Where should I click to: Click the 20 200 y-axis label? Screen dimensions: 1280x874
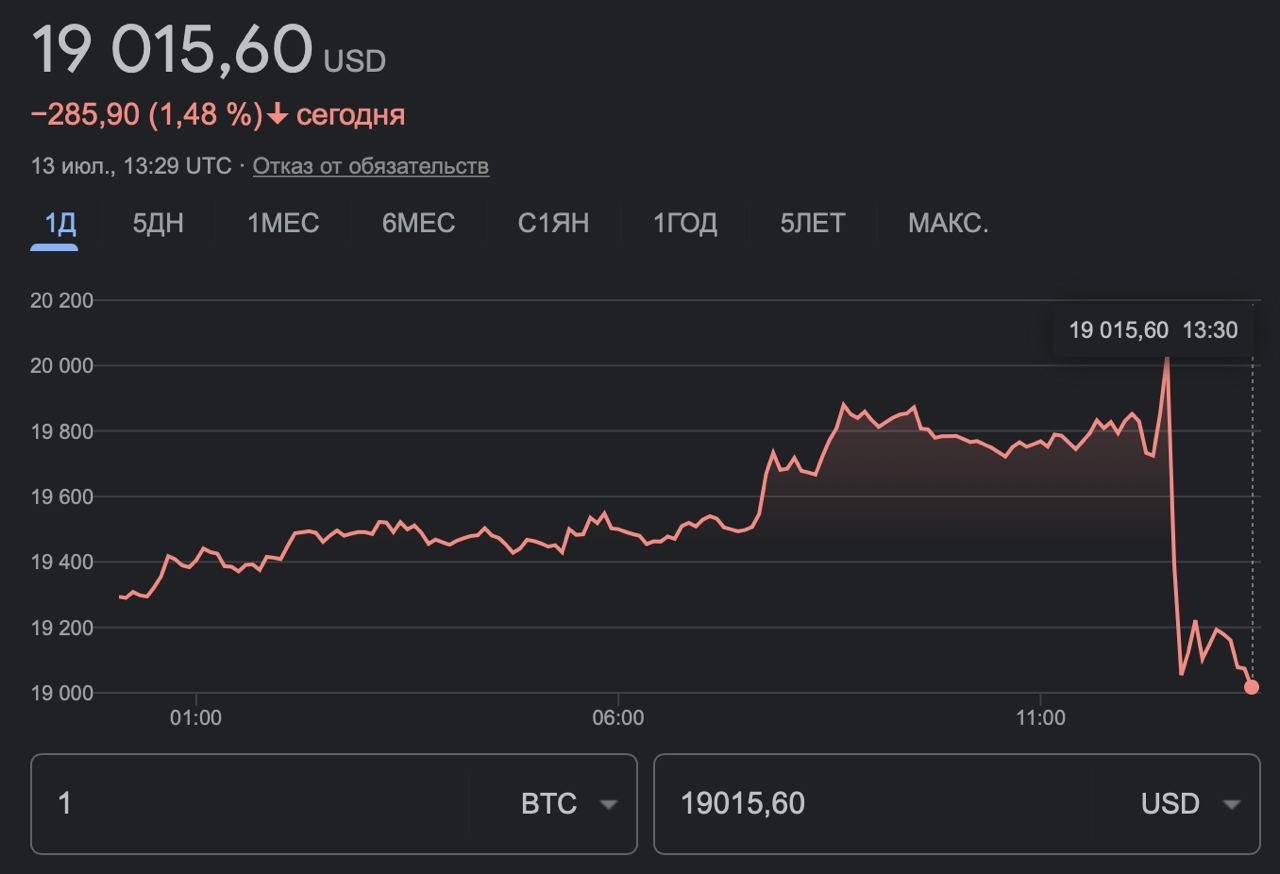click(62, 300)
